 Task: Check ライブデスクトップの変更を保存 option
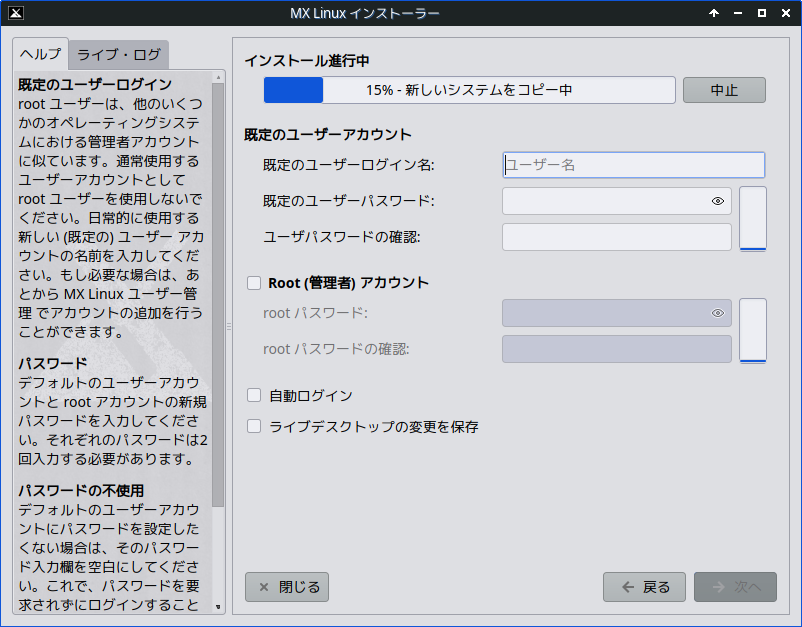coord(254,426)
